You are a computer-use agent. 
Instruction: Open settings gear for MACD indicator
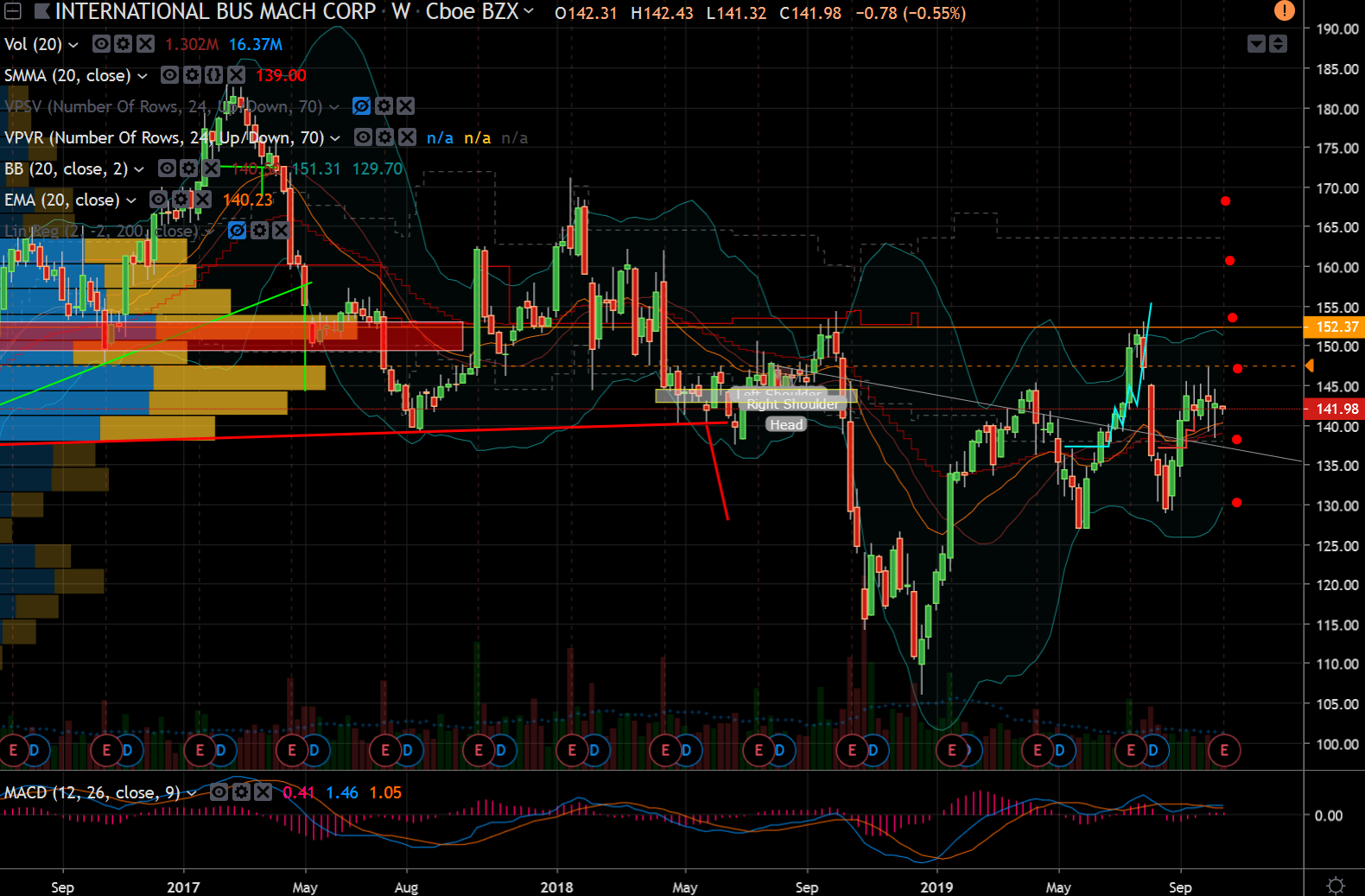[241, 792]
